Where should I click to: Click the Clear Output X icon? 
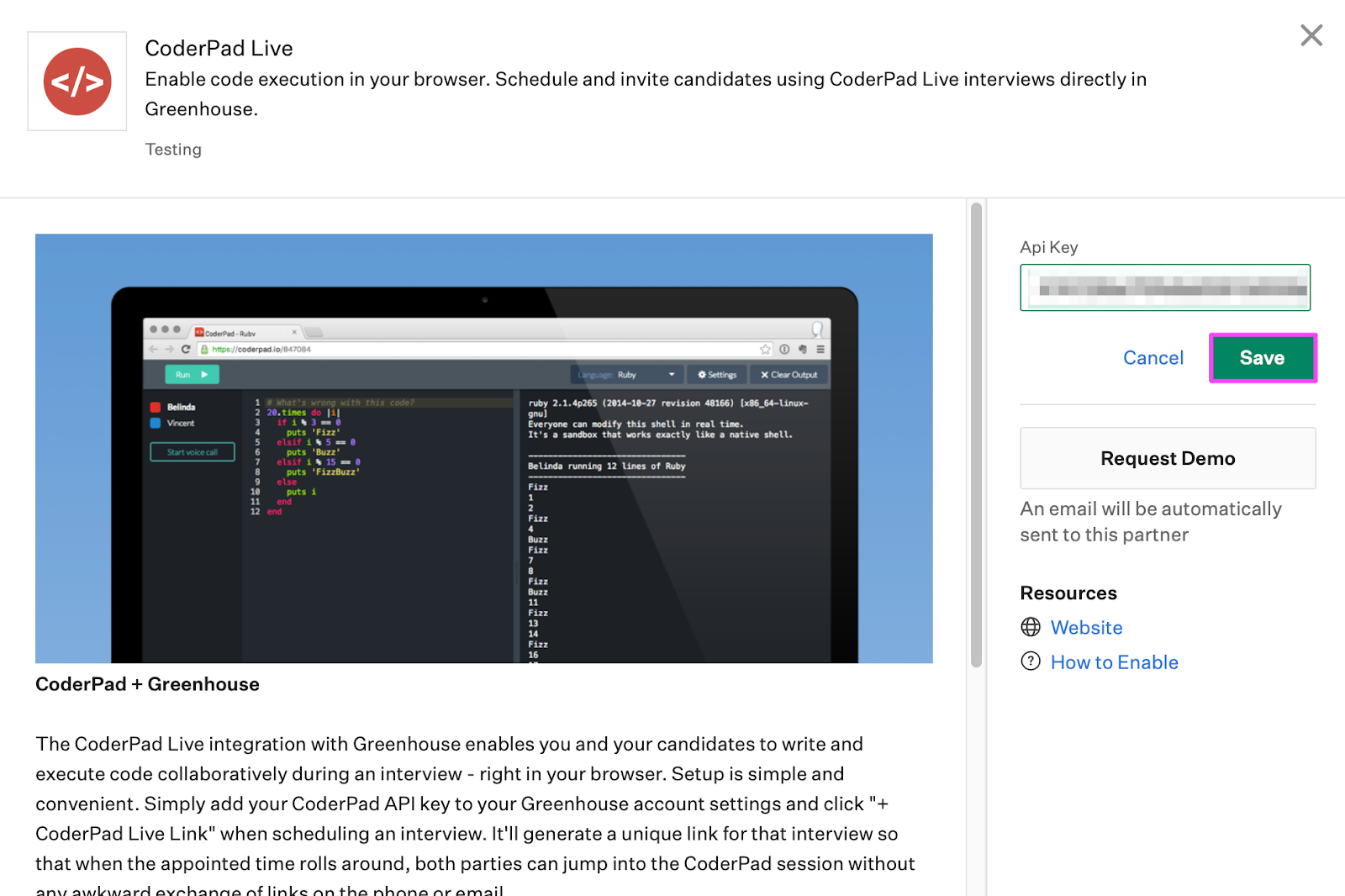(764, 375)
